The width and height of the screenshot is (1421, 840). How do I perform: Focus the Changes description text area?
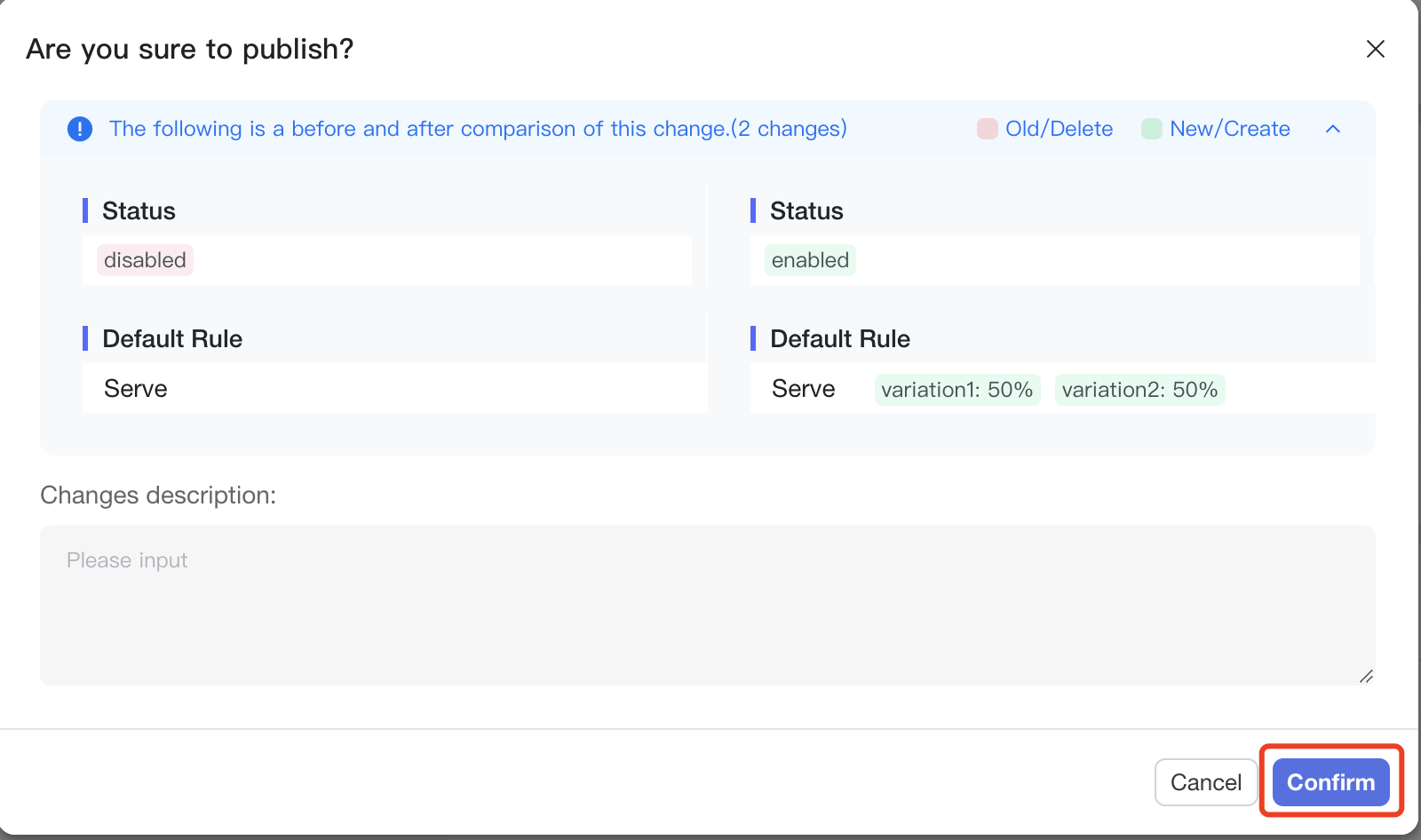point(707,605)
